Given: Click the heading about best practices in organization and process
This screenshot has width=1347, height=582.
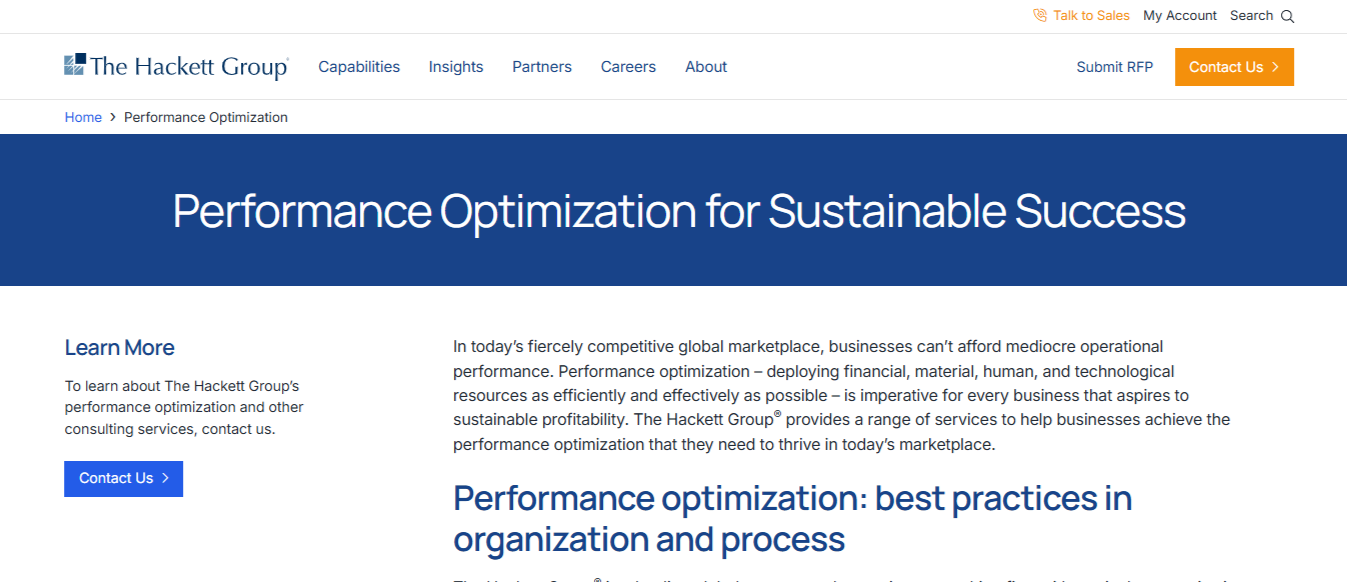Looking at the screenshot, I should (x=793, y=518).
